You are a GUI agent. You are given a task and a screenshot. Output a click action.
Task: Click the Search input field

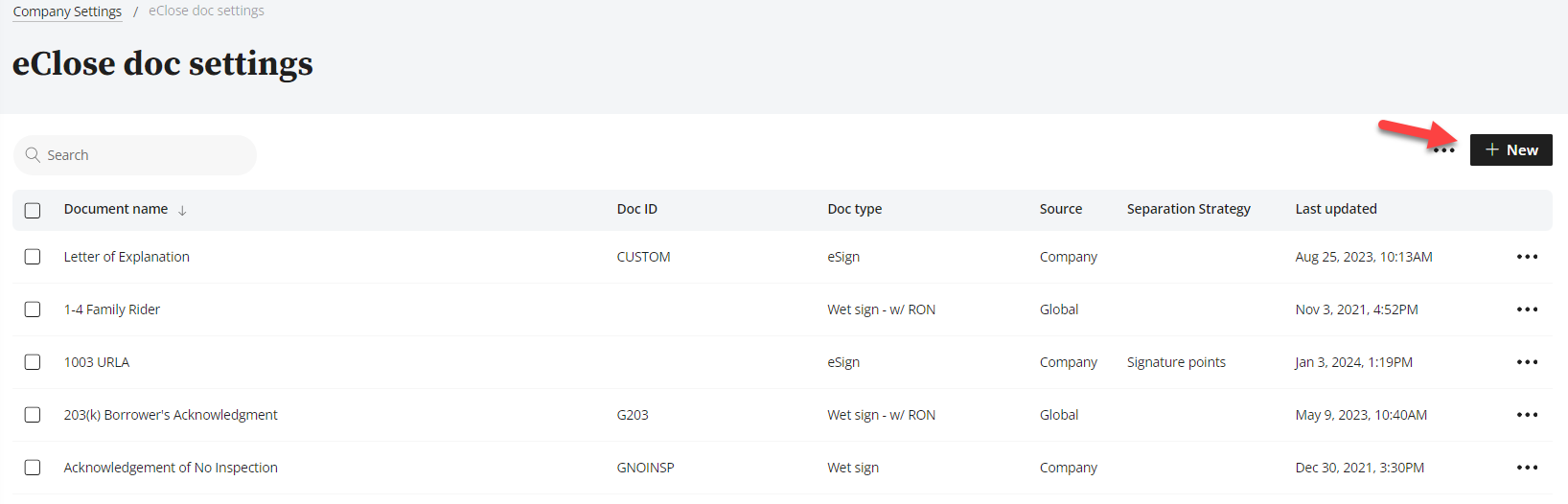point(144,155)
